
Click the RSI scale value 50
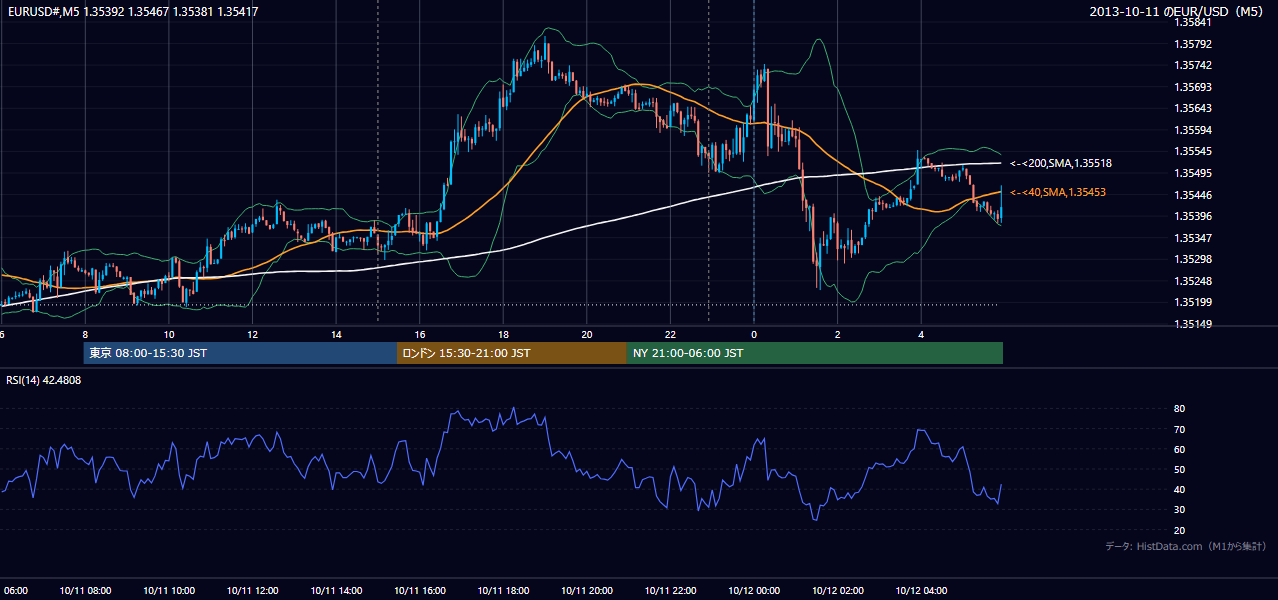coord(1179,469)
